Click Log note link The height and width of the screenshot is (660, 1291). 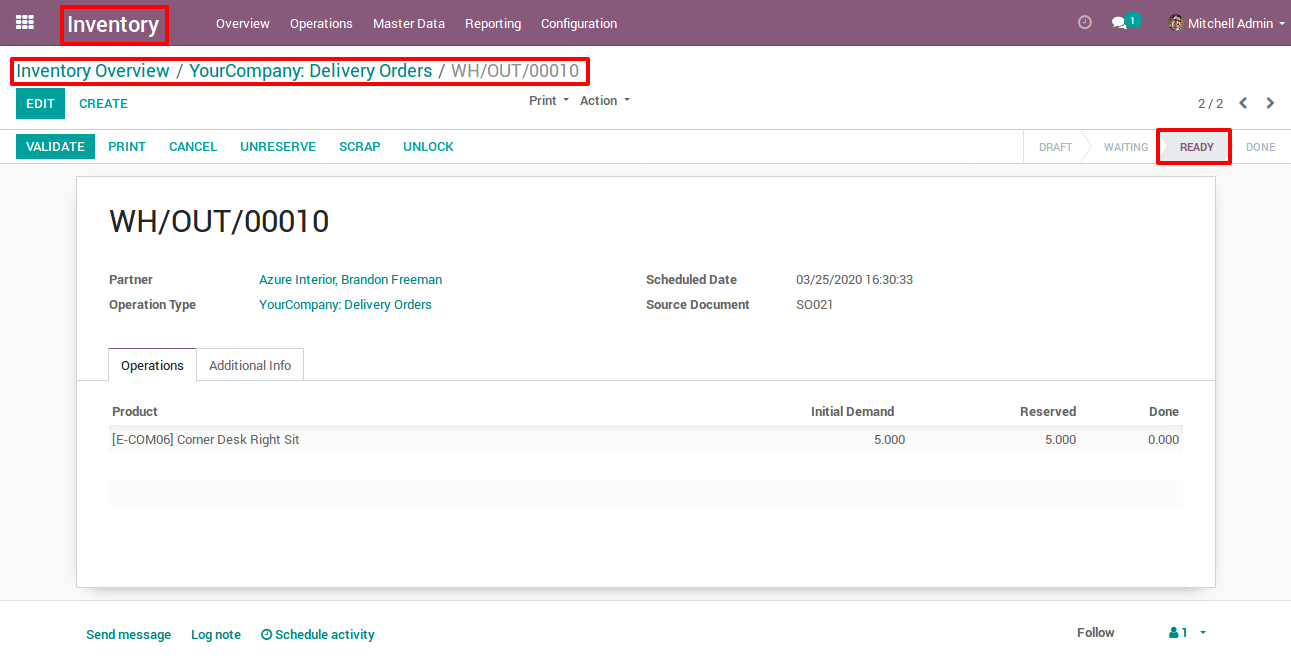click(x=216, y=635)
